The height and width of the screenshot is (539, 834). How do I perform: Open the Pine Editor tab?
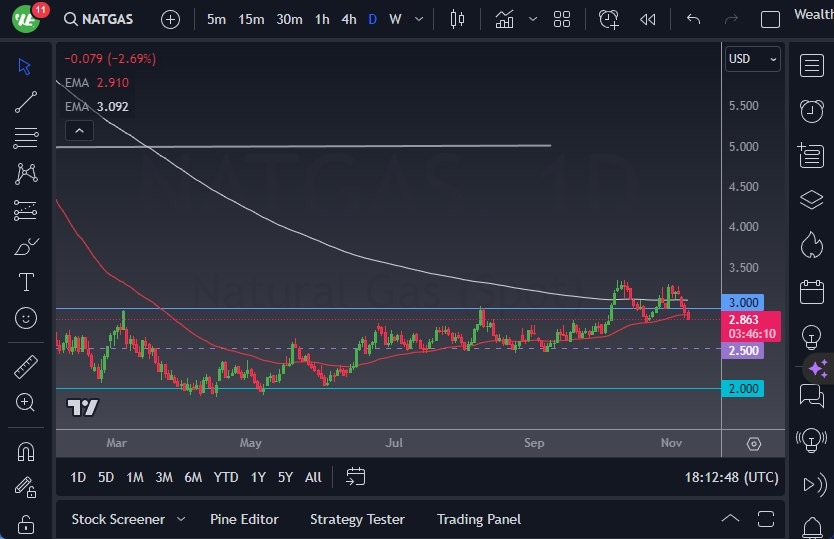tap(244, 519)
